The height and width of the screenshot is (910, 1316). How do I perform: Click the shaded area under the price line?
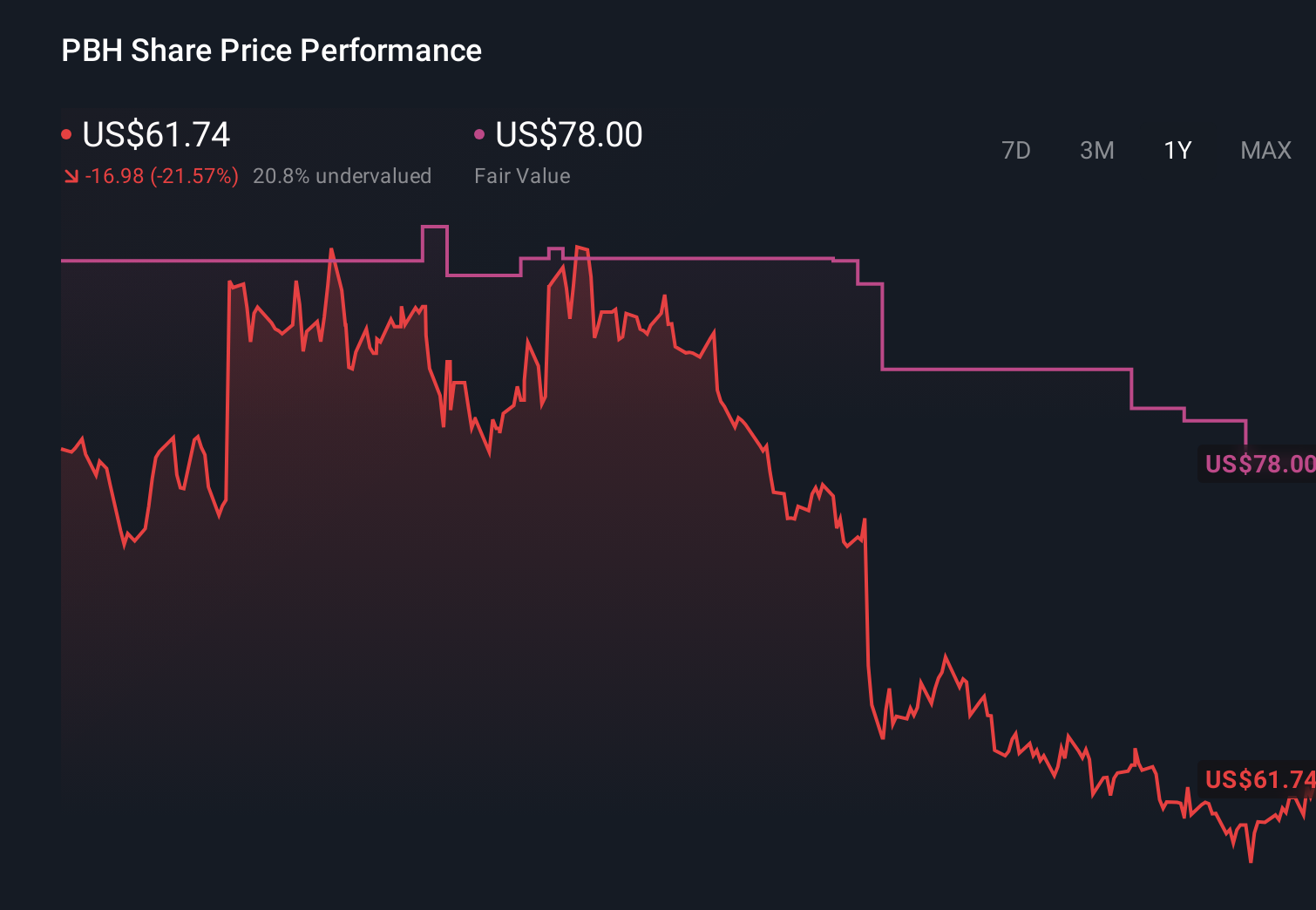tap(436, 523)
